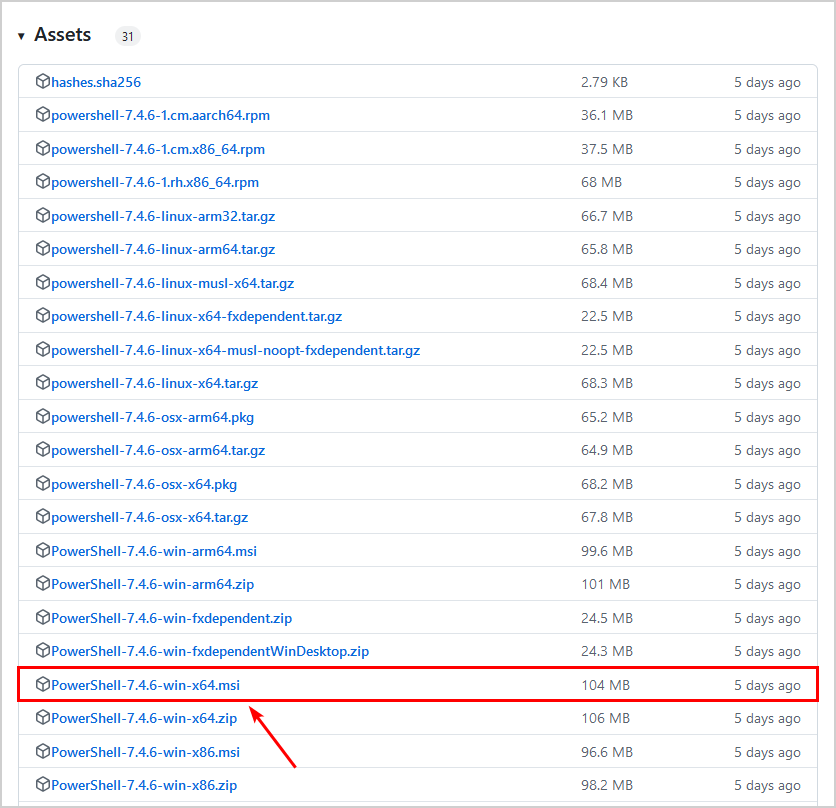836x808 pixels.
Task: Download PowerShell-7.4.6-win-x64.zip
Action: click(144, 718)
